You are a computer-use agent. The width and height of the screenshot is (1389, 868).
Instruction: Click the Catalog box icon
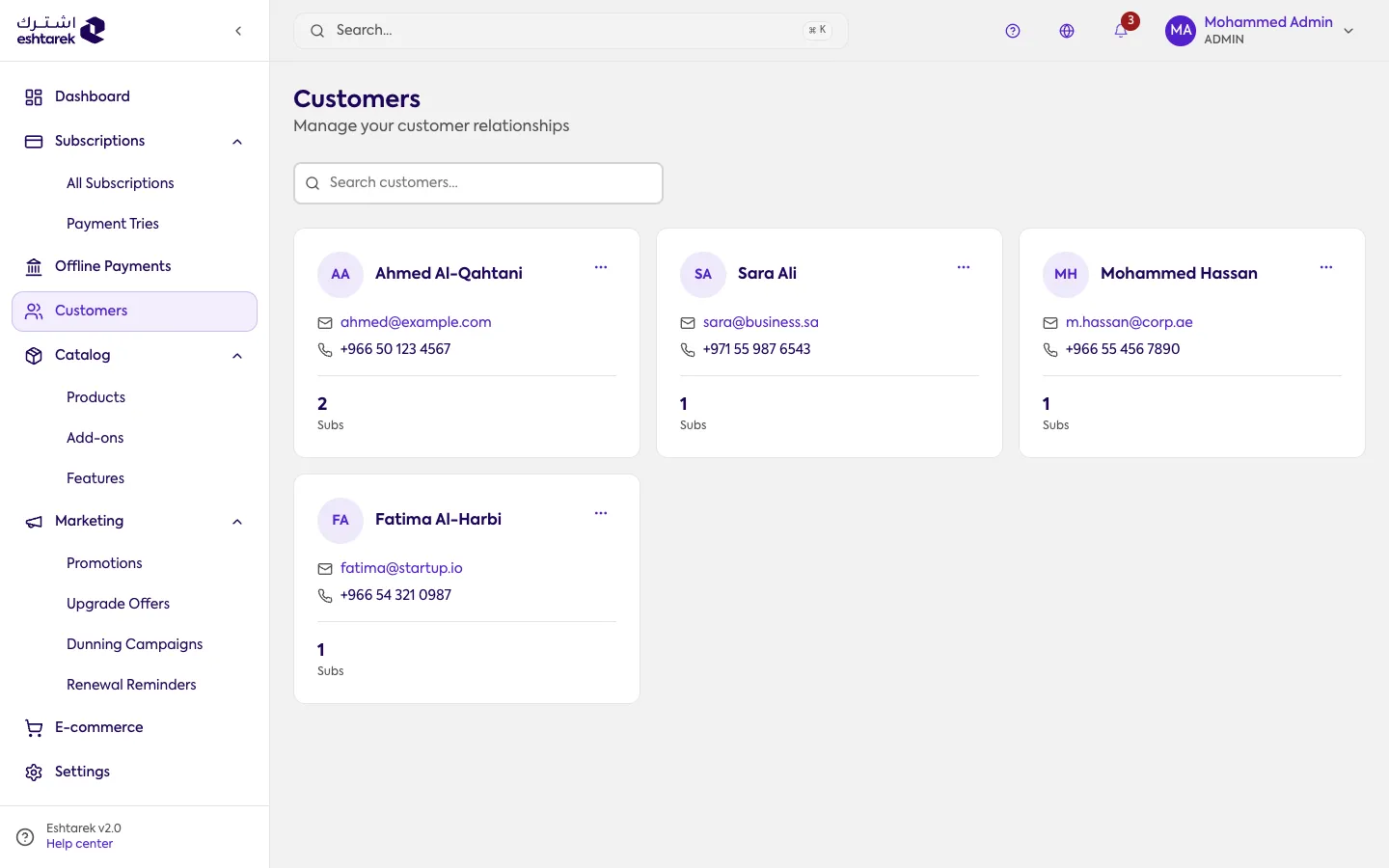point(34,356)
